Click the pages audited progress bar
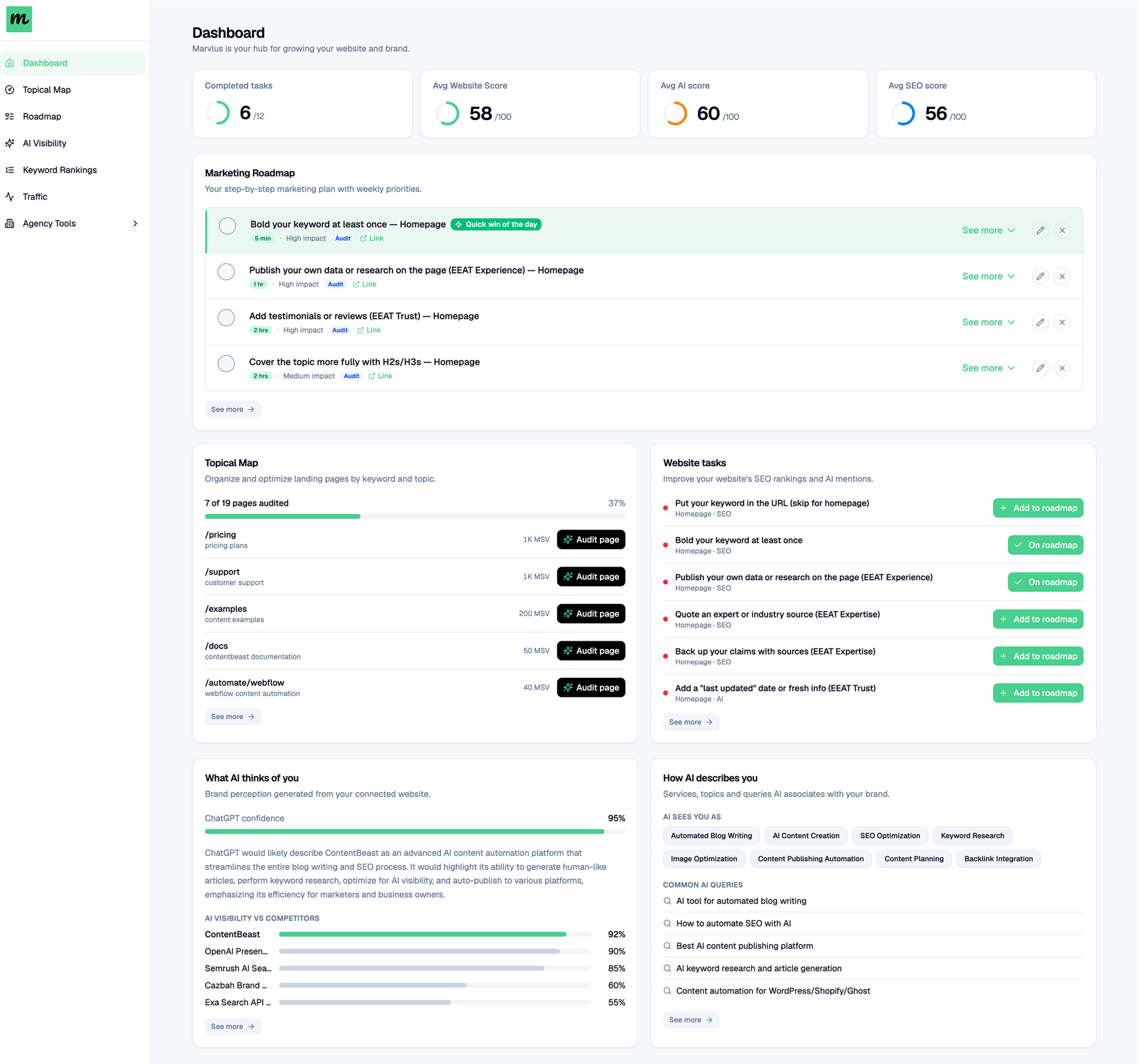Viewport: 1138px width, 1064px height. tap(415, 517)
